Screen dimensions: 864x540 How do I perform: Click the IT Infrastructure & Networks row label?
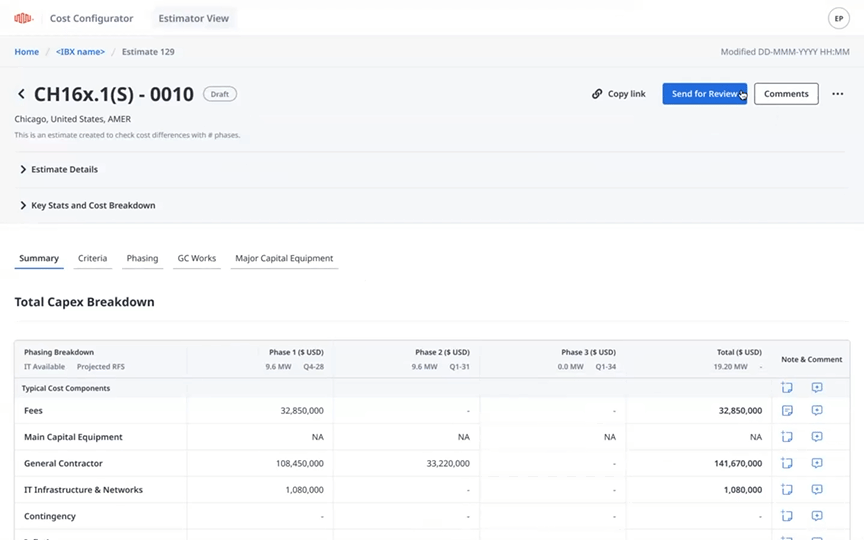pos(83,490)
